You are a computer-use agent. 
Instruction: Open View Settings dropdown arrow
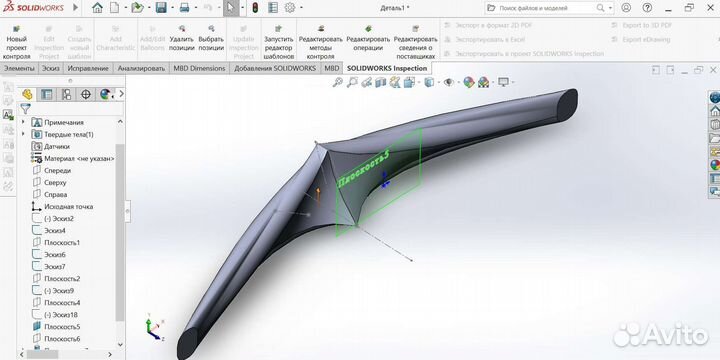click(x=512, y=82)
